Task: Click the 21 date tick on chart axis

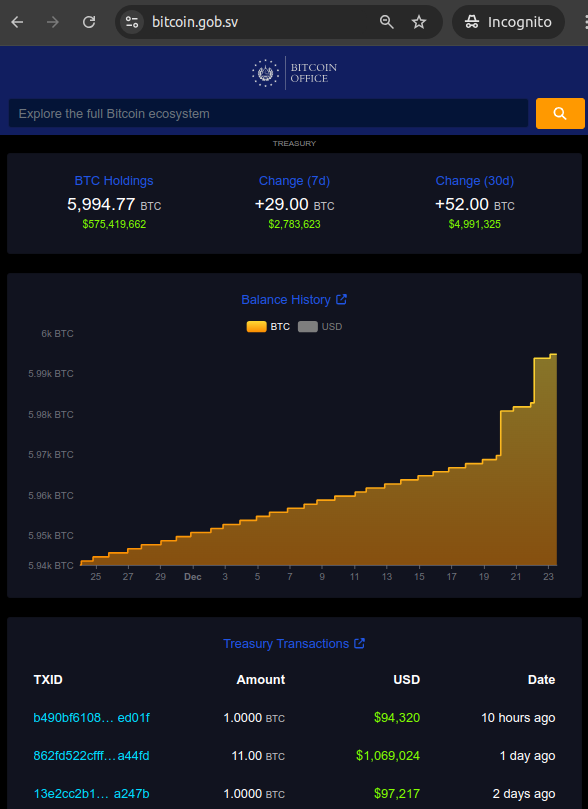Action: click(516, 577)
